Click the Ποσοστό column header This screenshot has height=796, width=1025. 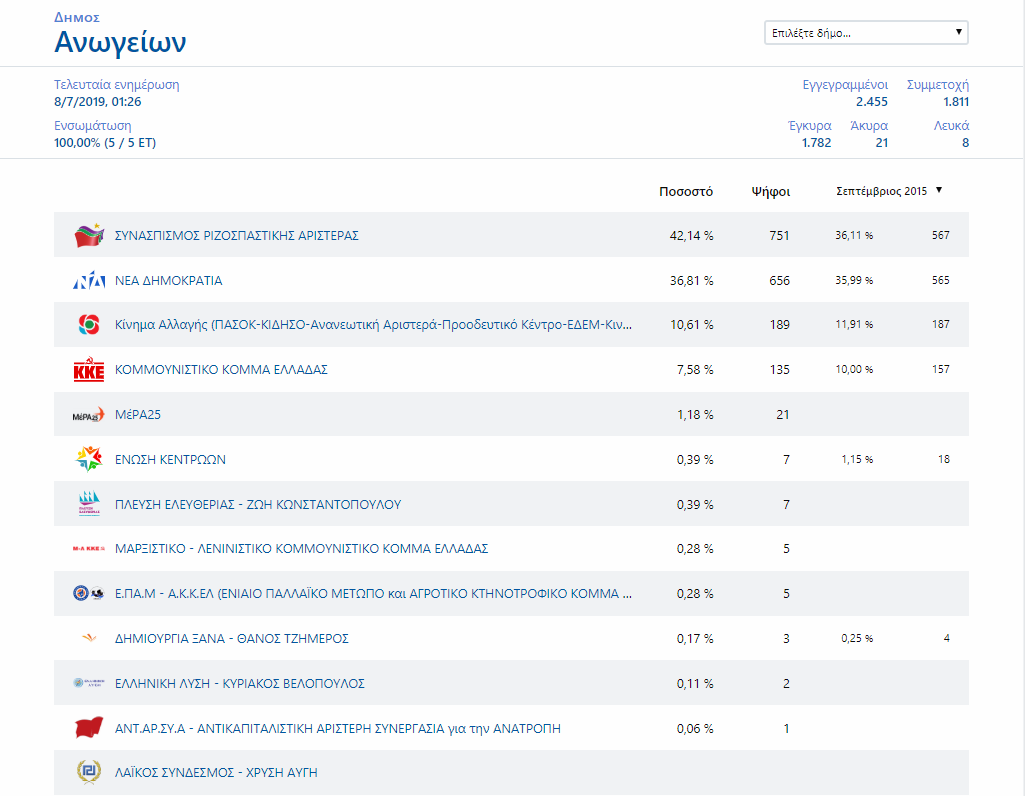coord(685,191)
